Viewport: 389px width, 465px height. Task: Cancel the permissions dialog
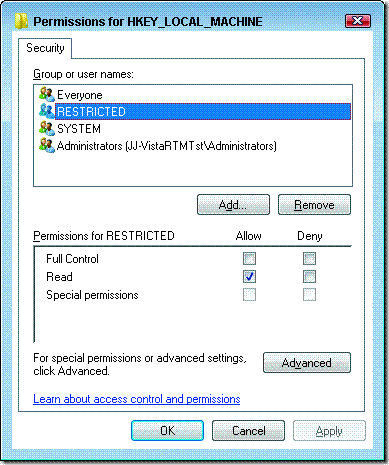click(x=248, y=431)
